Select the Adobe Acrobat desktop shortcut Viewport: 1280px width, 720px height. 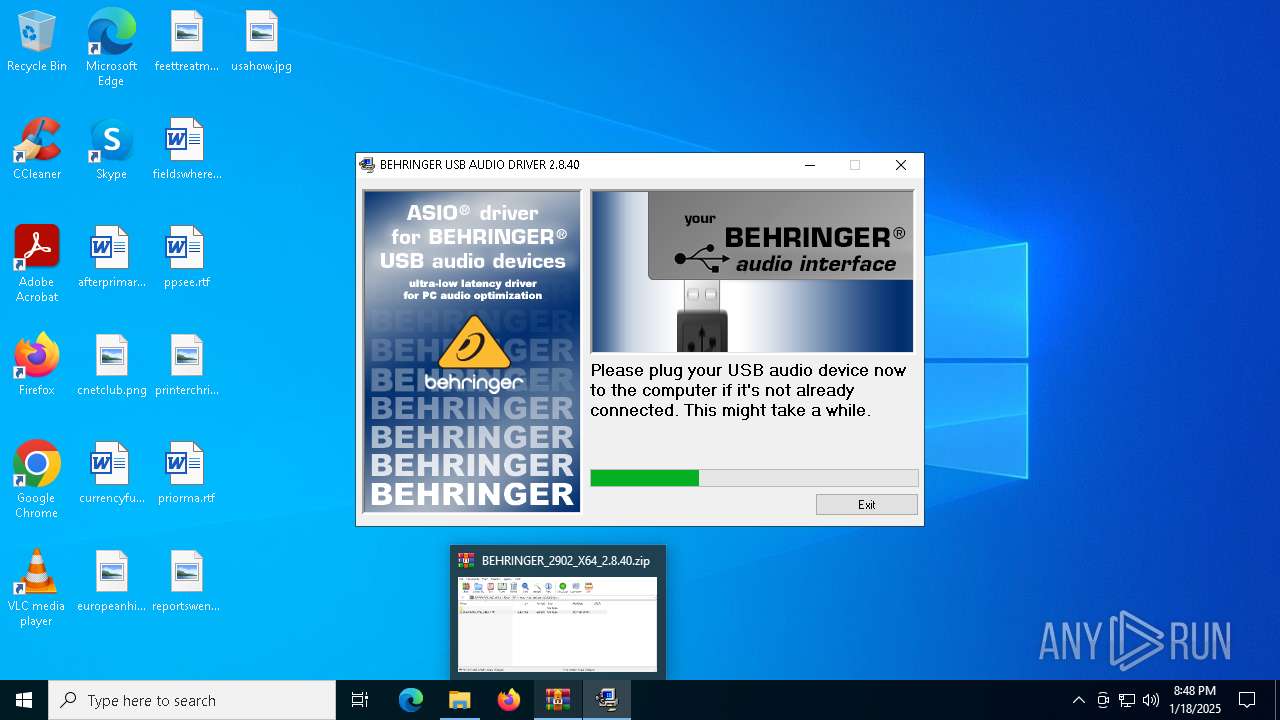pos(37,264)
